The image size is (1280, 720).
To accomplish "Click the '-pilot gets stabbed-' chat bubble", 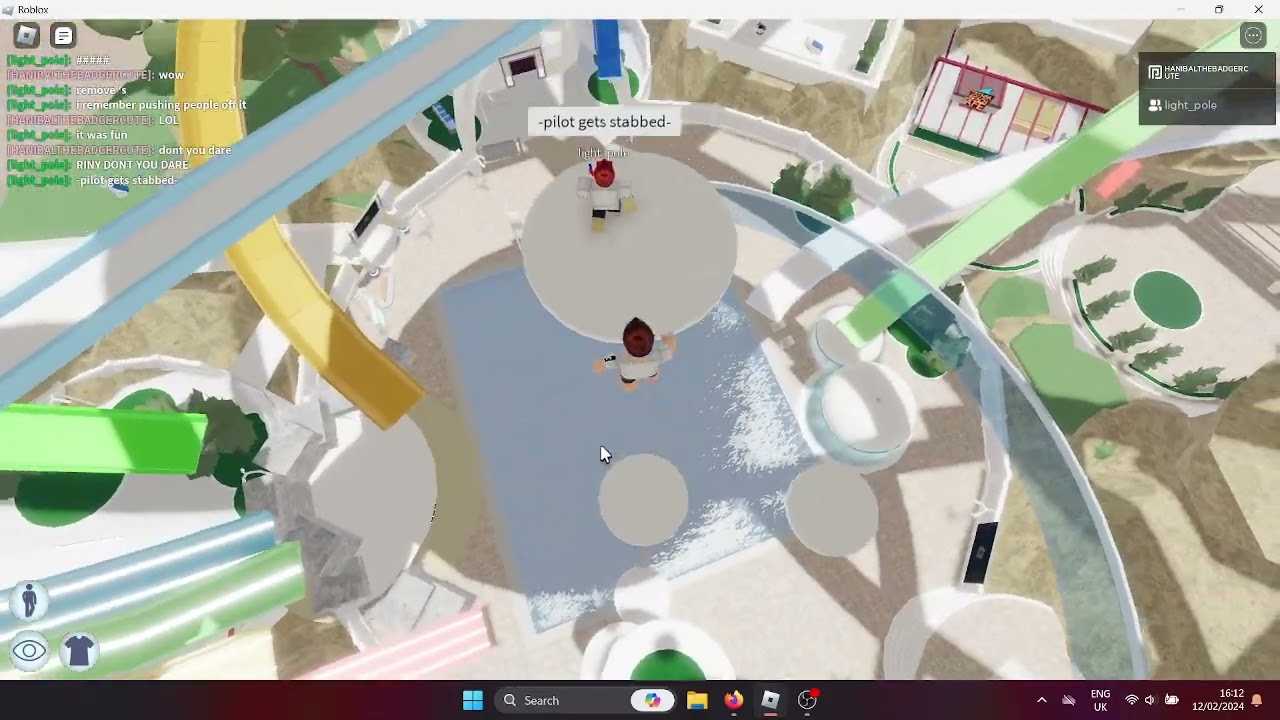I will coord(604,122).
